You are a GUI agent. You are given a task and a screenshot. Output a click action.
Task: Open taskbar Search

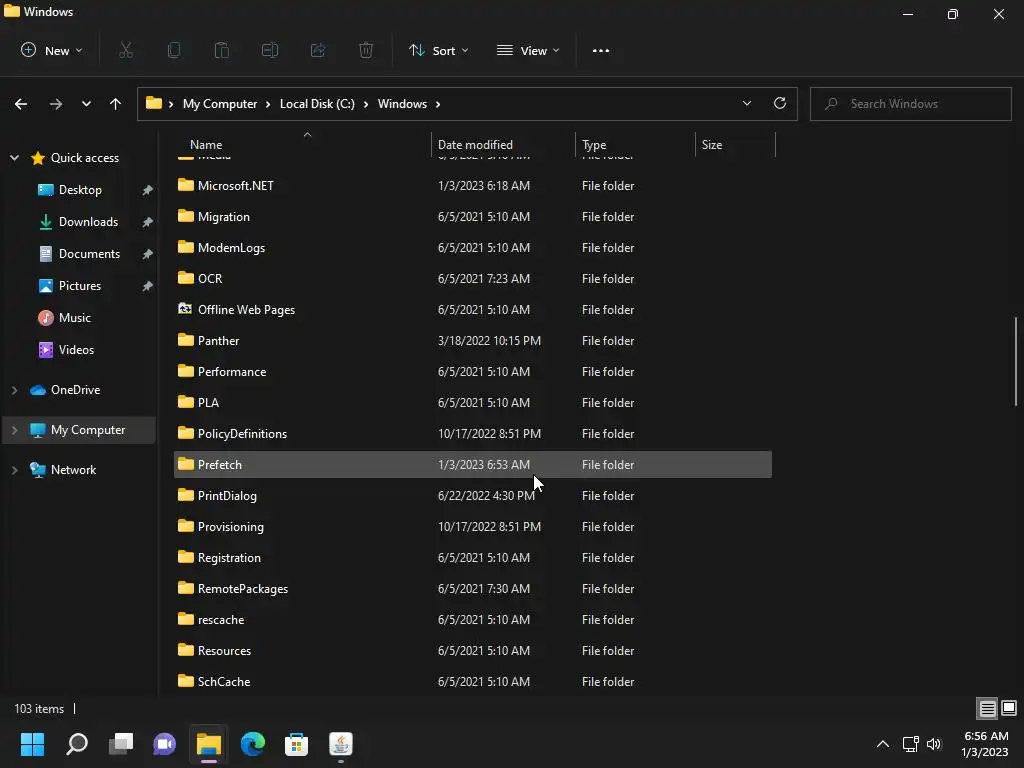tap(77, 744)
